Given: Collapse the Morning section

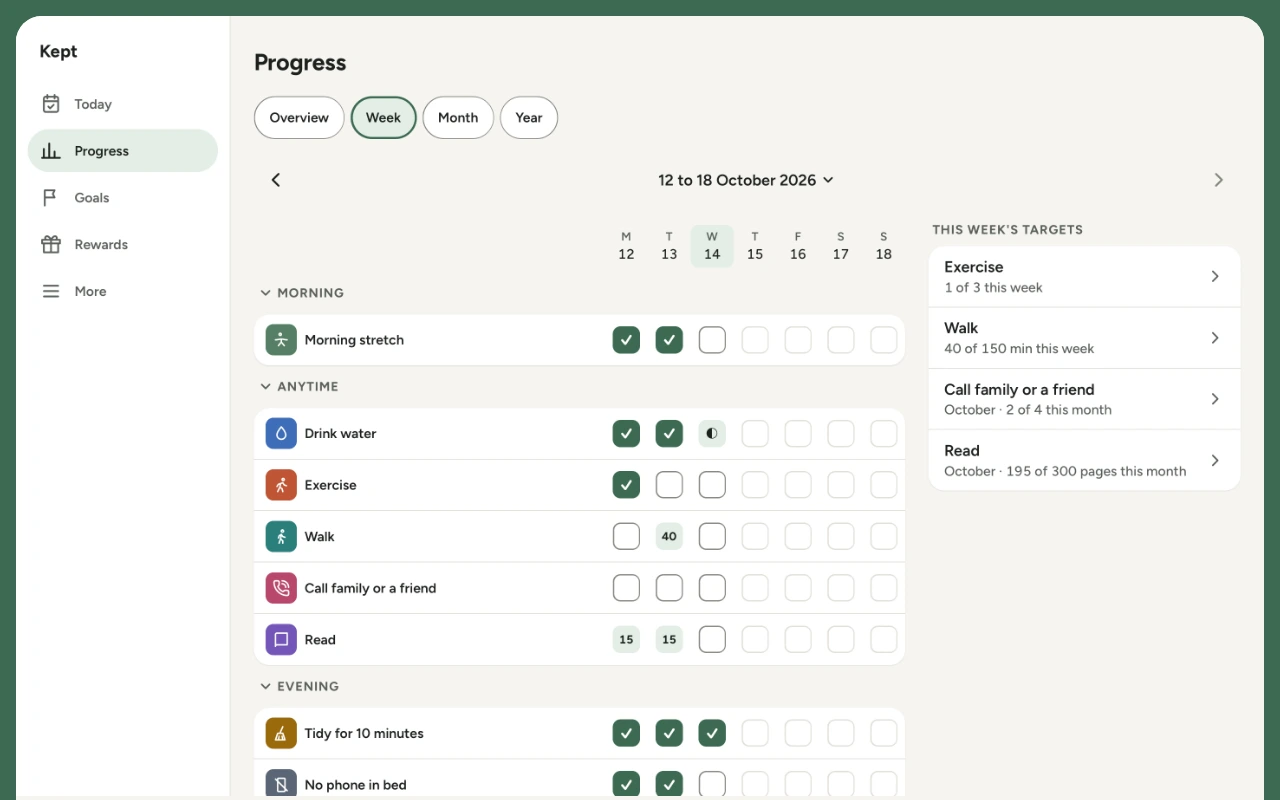Looking at the screenshot, I should (x=302, y=293).
